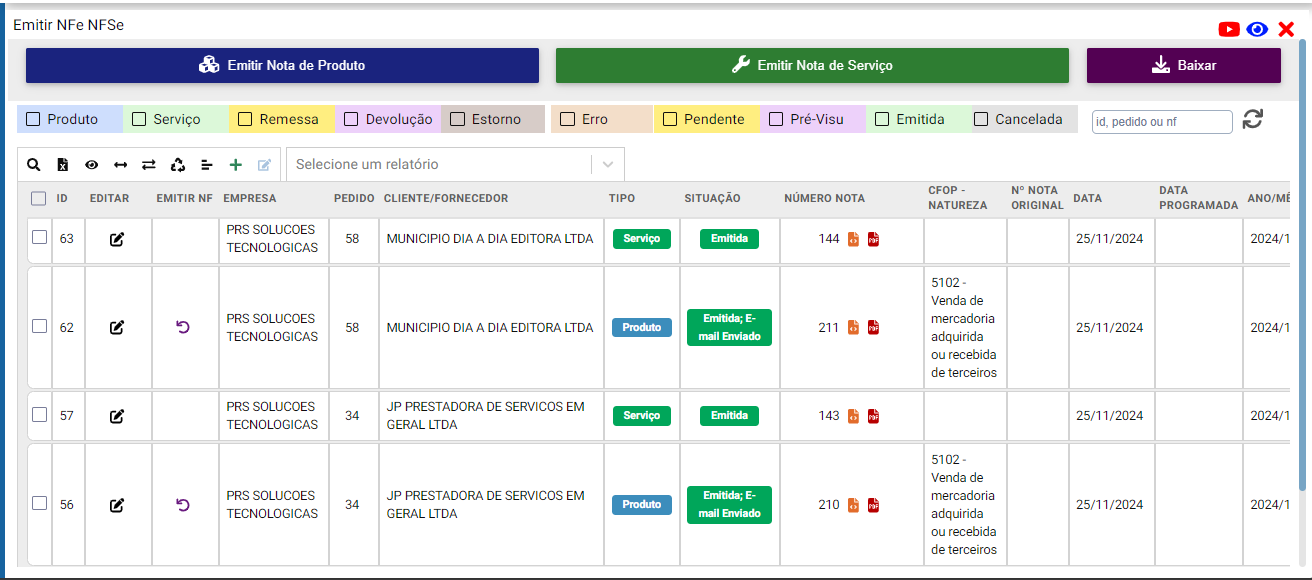Screen dimensions: 1312x580
Task: Click the search magnifier icon in toolbar
Action: pyautogui.click(x=34, y=165)
